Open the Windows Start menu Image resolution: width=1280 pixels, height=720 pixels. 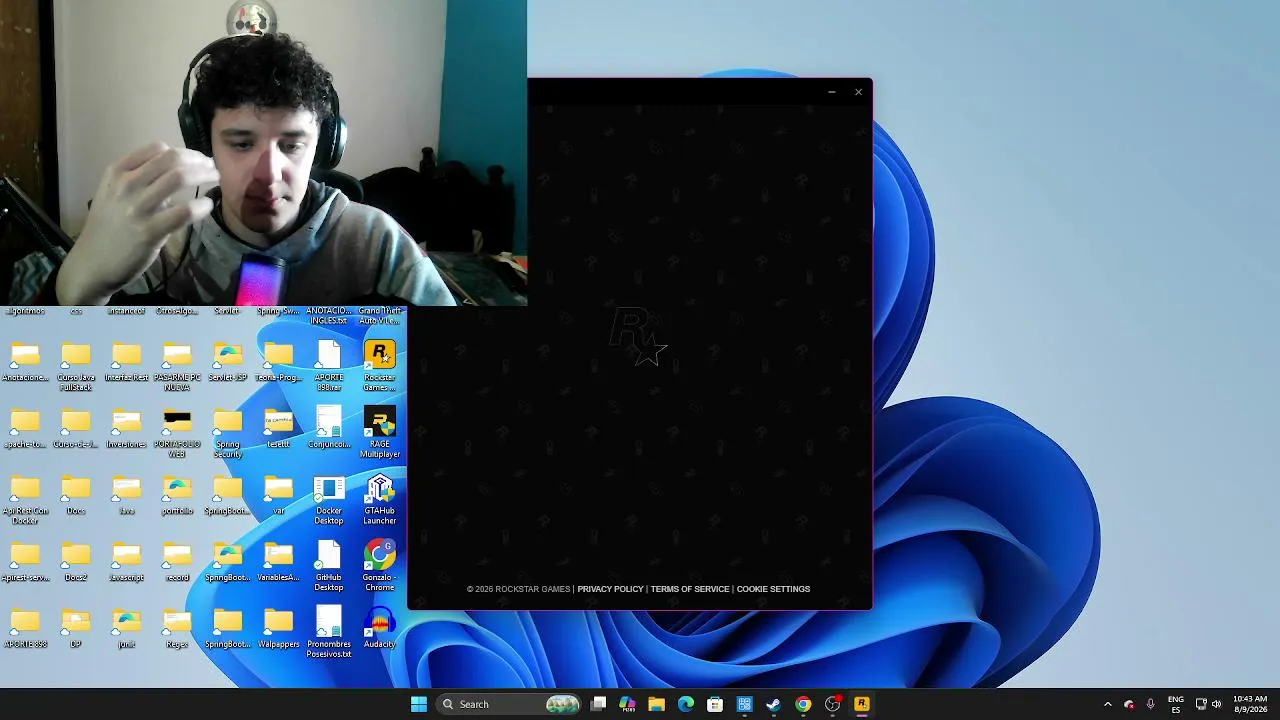[419, 704]
